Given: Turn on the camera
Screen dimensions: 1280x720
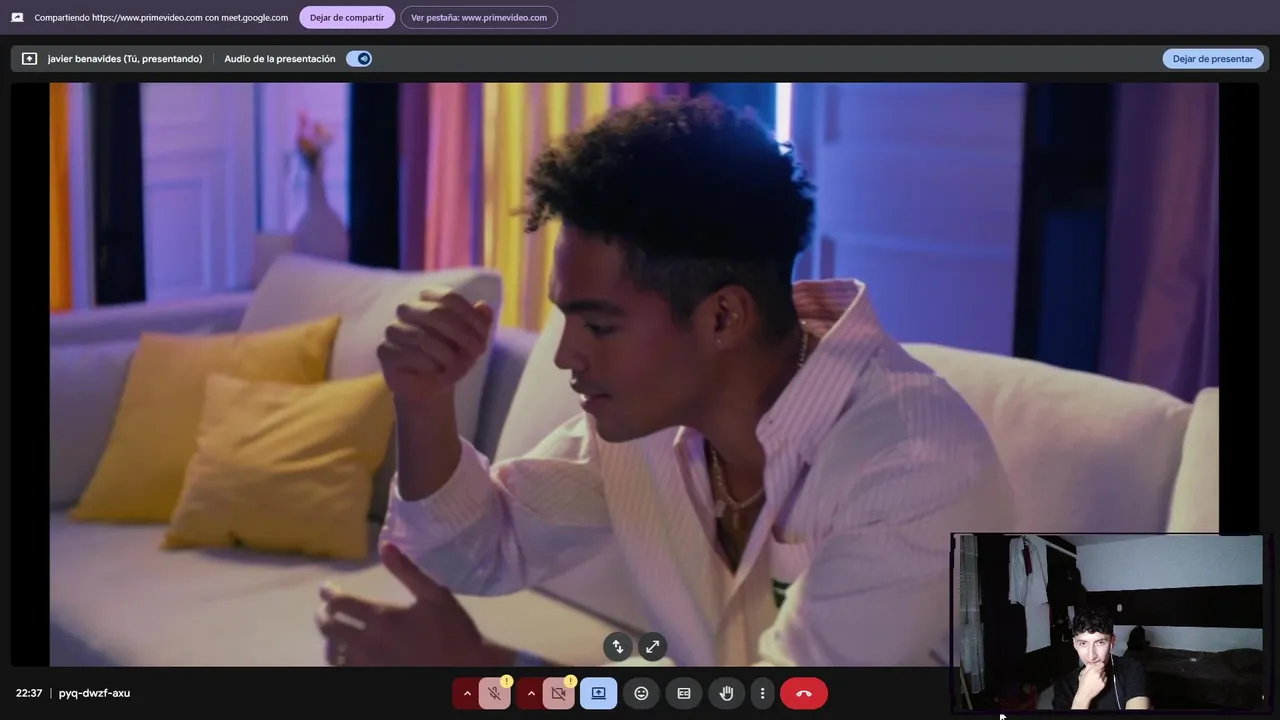Looking at the screenshot, I should (559, 693).
